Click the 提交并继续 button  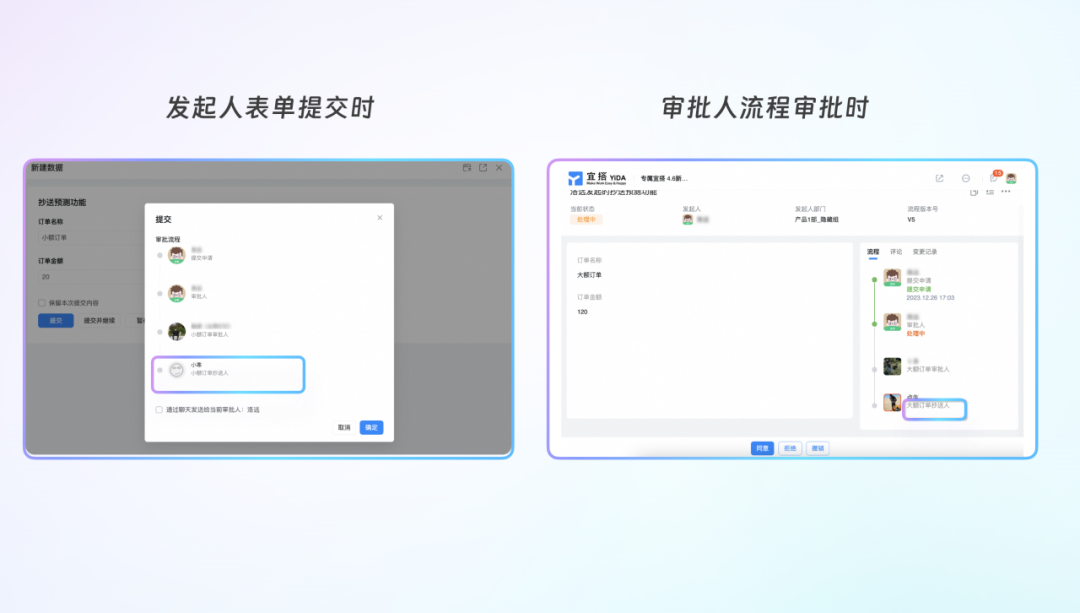coord(99,321)
